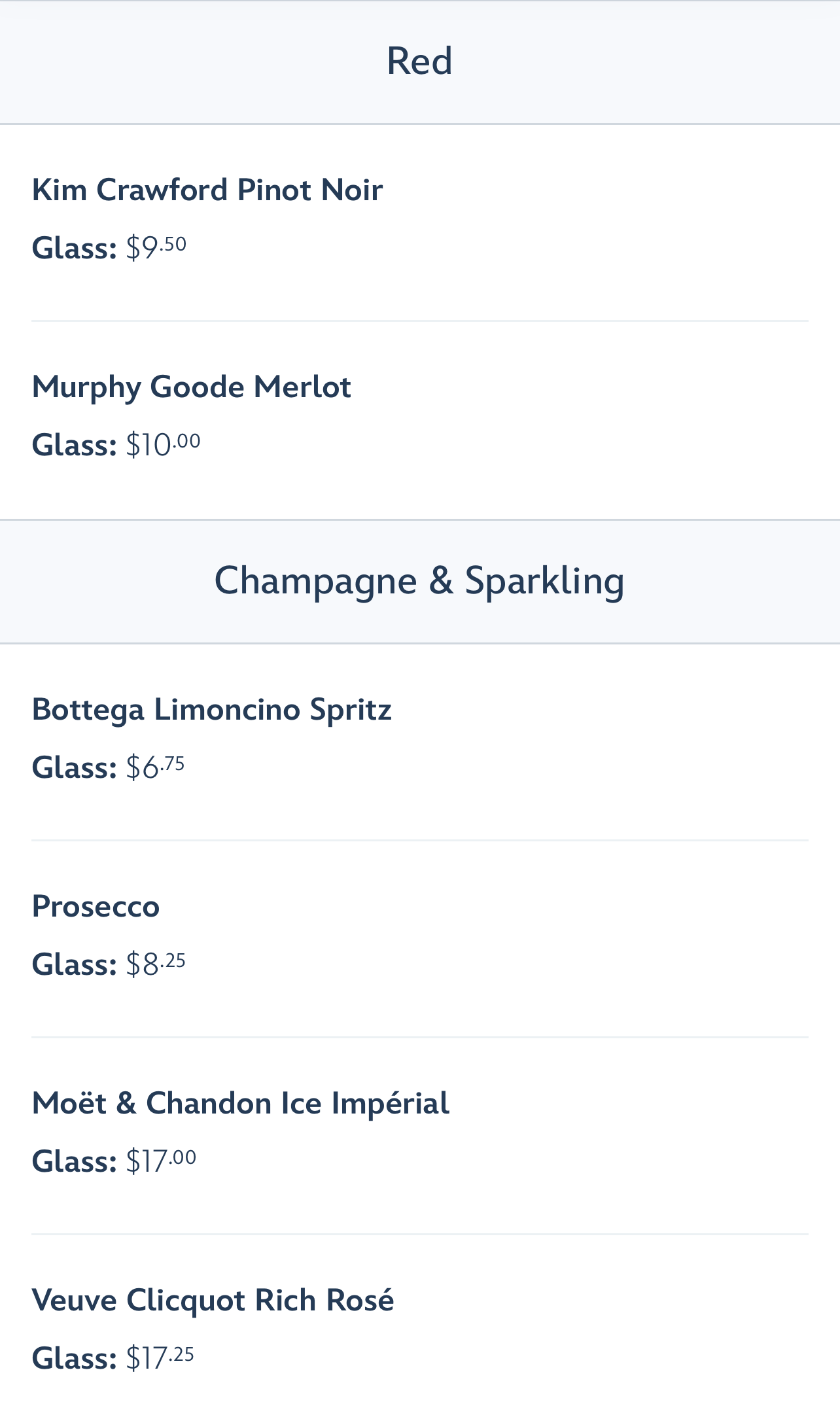Click the $8.25 glass price
The height and width of the screenshot is (1404, 840).
point(156,964)
